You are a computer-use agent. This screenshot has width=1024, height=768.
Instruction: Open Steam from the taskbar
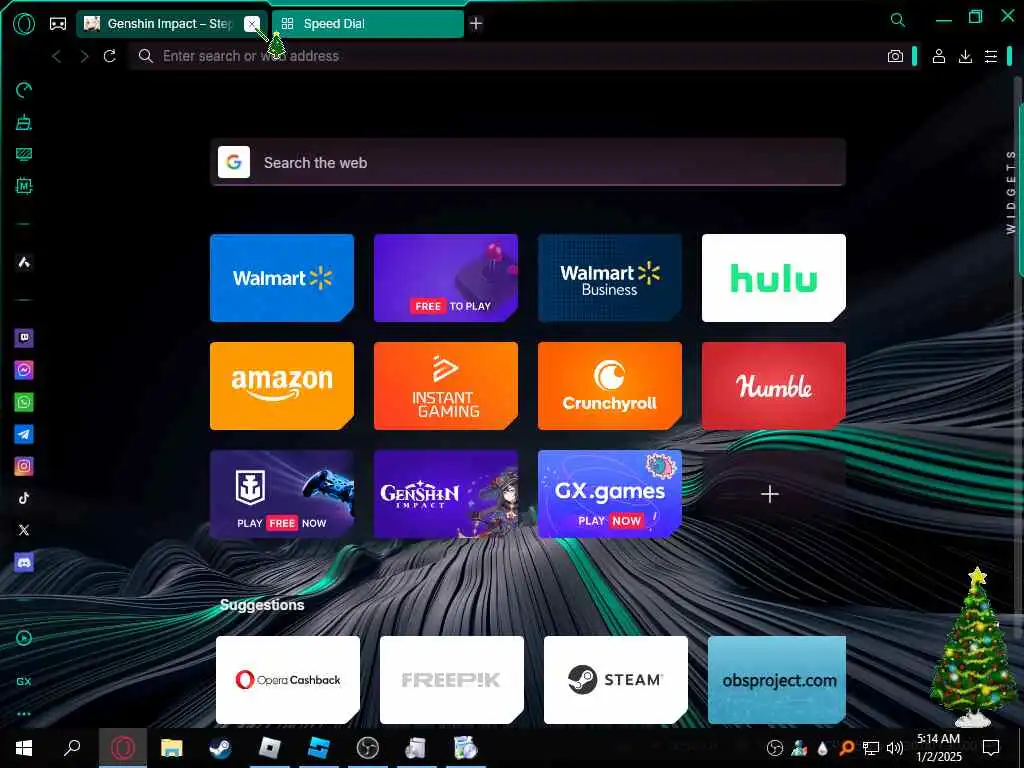(220, 748)
